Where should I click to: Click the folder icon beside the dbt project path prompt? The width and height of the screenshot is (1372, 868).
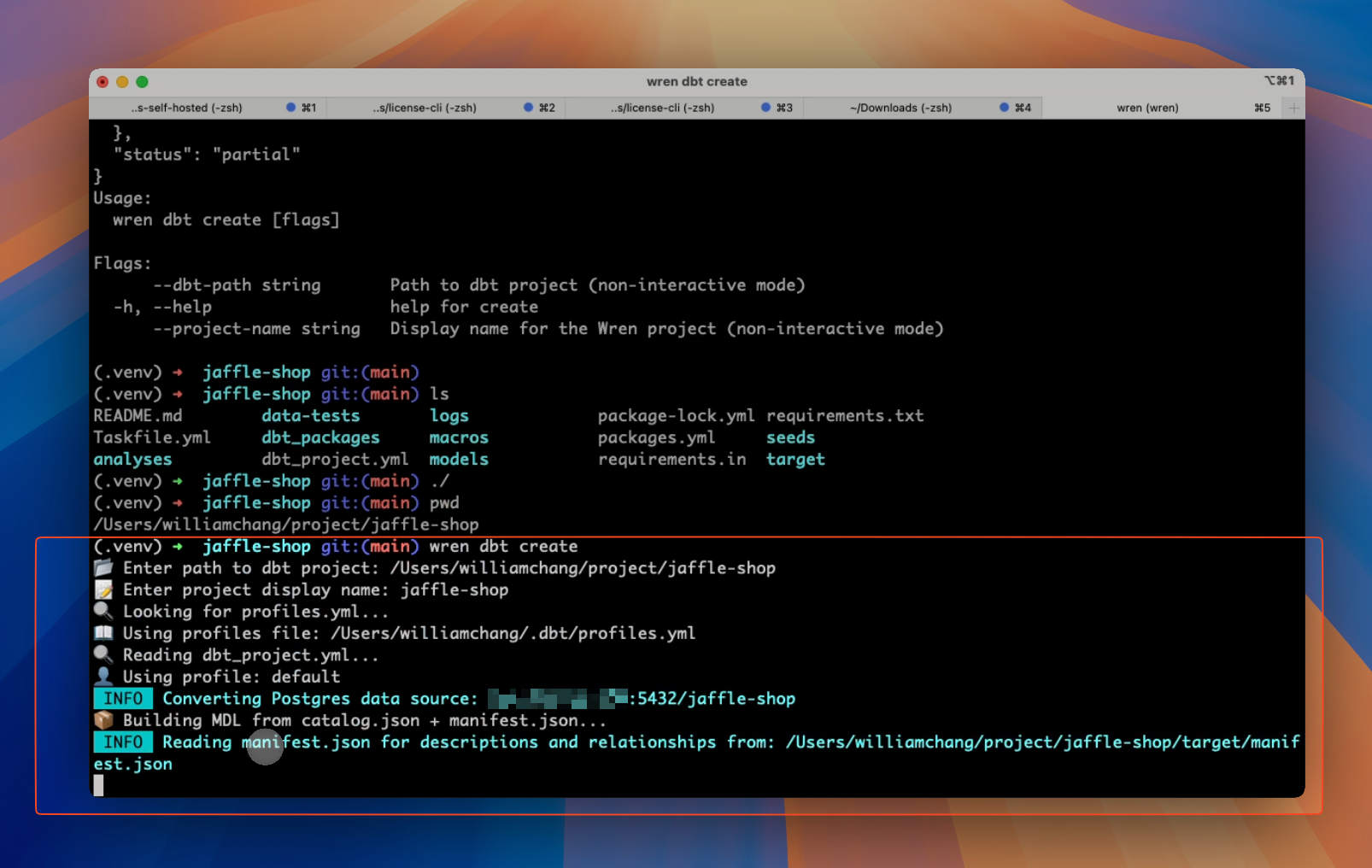pos(102,567)
